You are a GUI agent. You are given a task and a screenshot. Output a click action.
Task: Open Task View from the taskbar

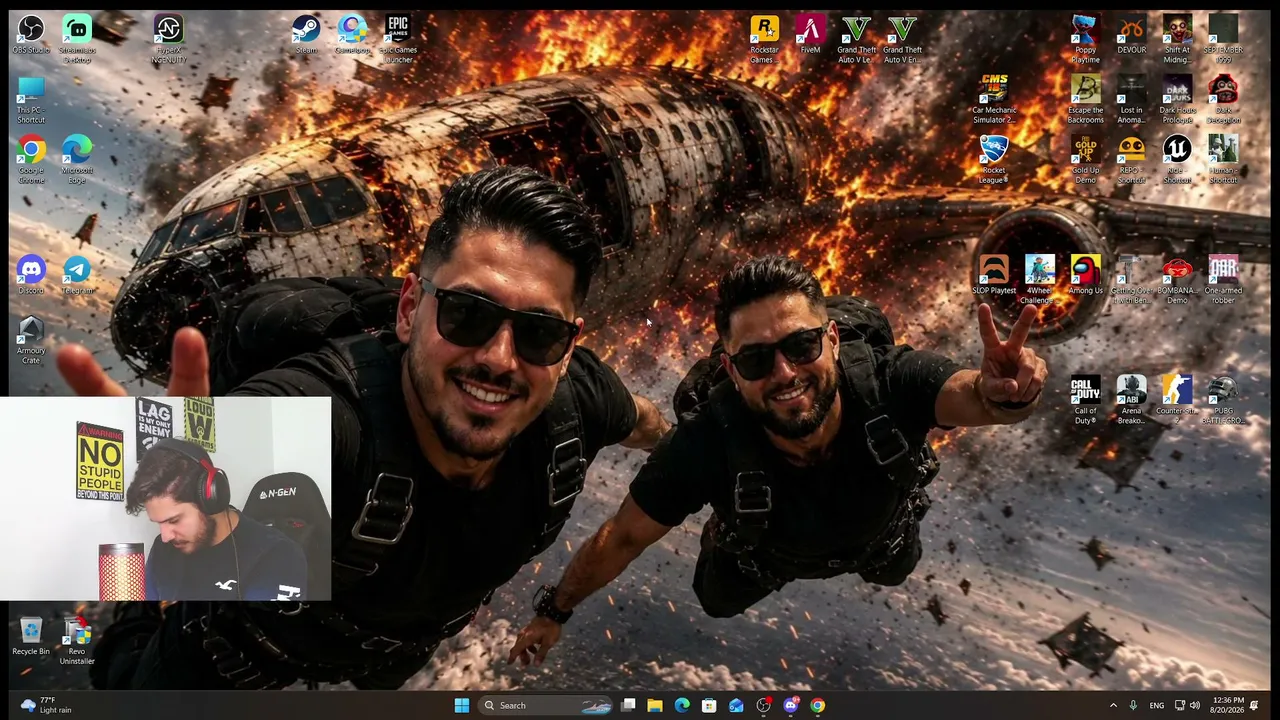pos(628,705)
